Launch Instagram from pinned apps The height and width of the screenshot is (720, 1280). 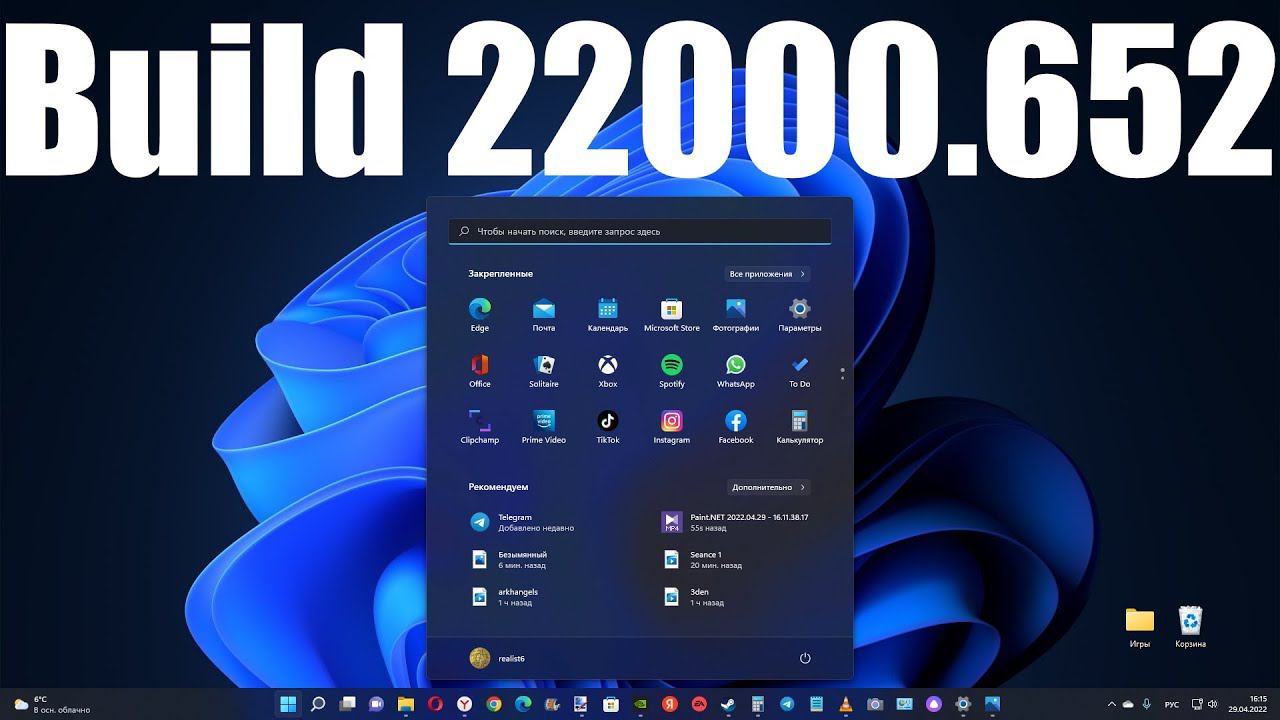pyautogui.click(x=672, y=426)
